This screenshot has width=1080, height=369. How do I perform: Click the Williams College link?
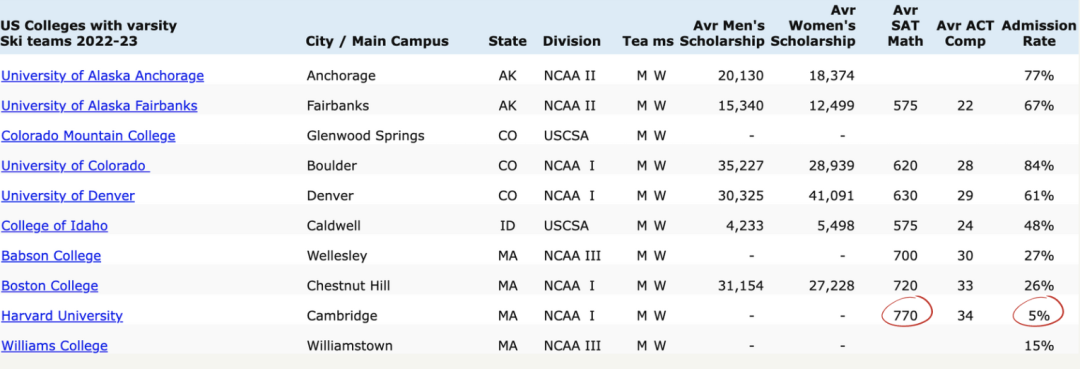click(54, 346)
